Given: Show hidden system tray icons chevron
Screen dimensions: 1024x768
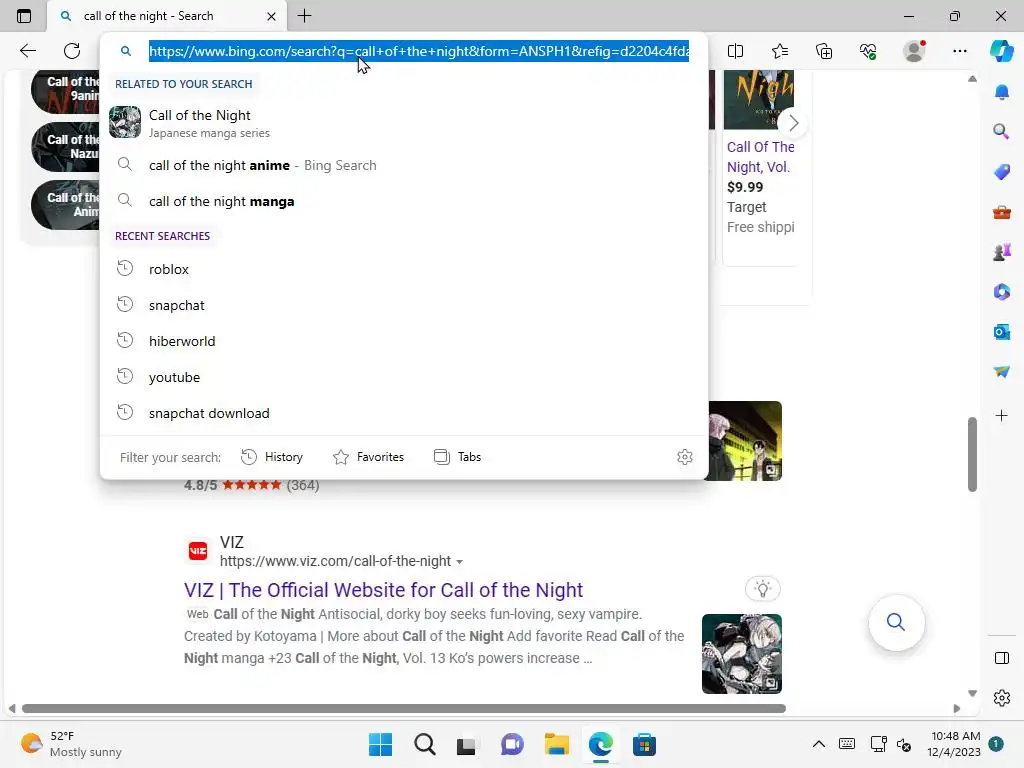Looking at the screenshot, I should 818,744.
